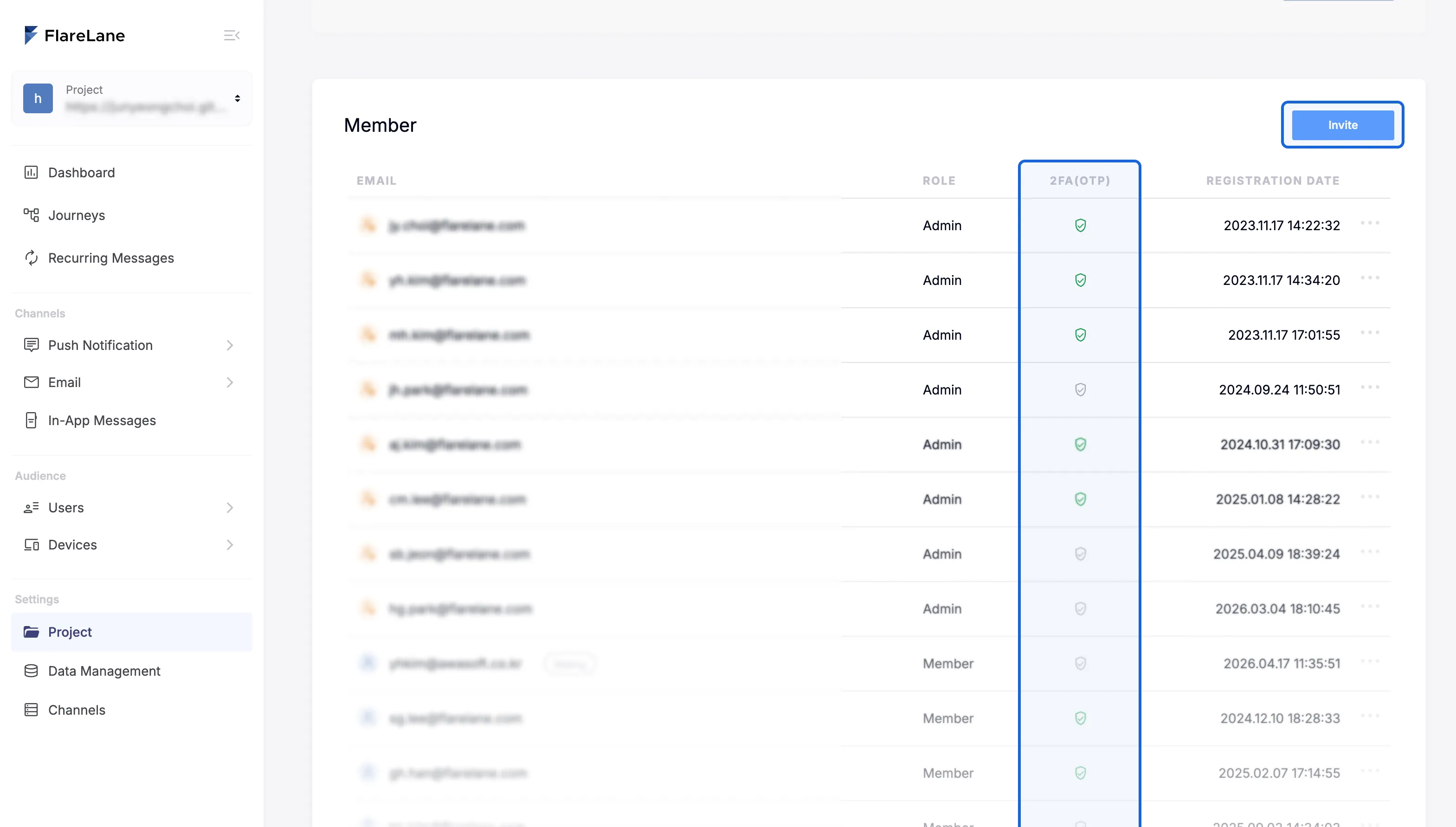1456x827 pixels.
Task: Click the EMAIL column header
Action: click(x=376, y=181)
